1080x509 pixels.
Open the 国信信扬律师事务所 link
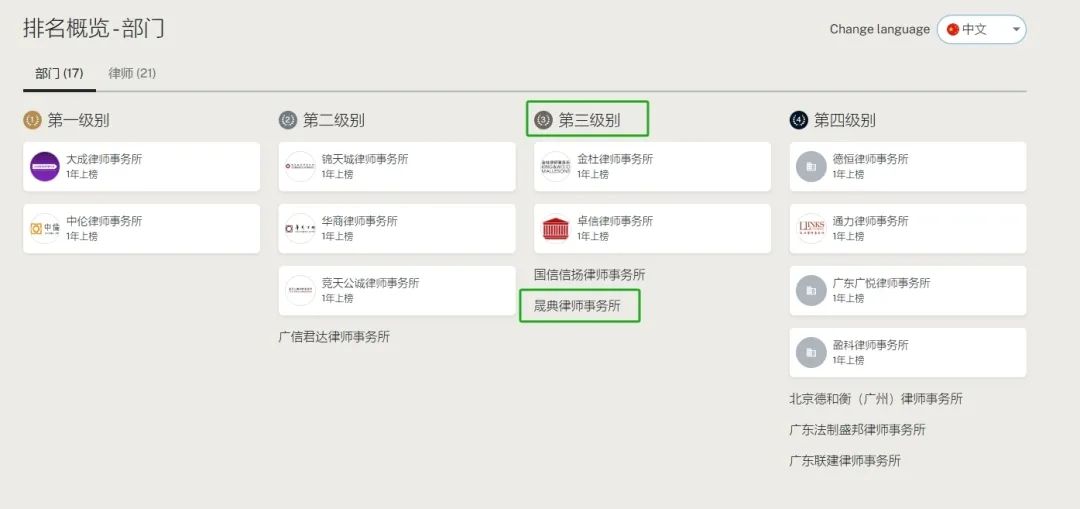589,274
